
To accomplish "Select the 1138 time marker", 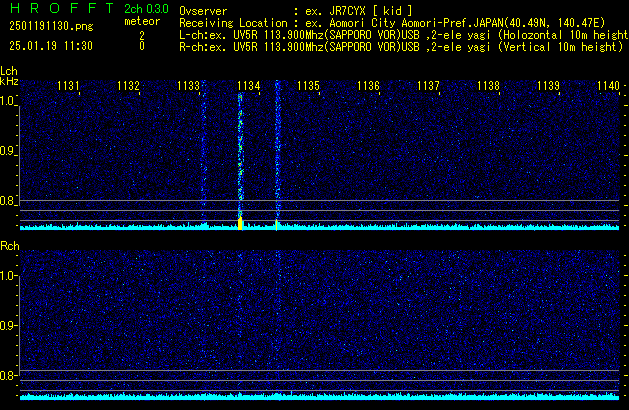I will click(488, 86).
